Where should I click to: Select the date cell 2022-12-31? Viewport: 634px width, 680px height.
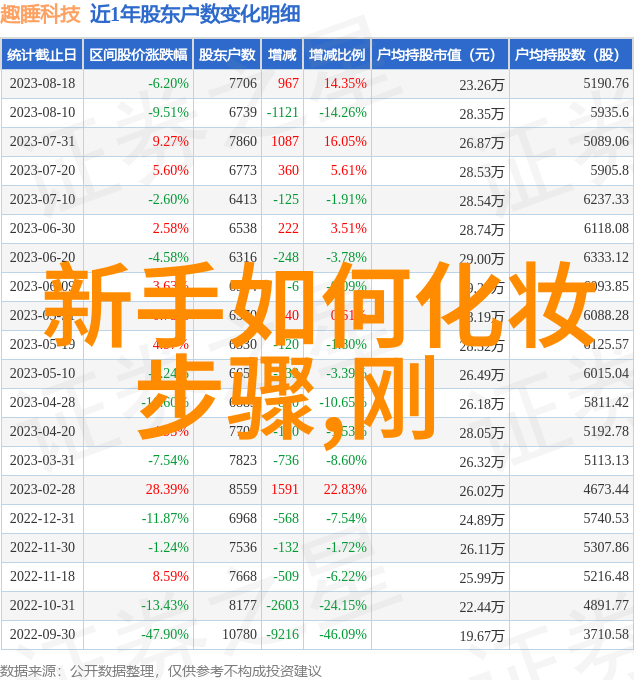tap(42, 519)
